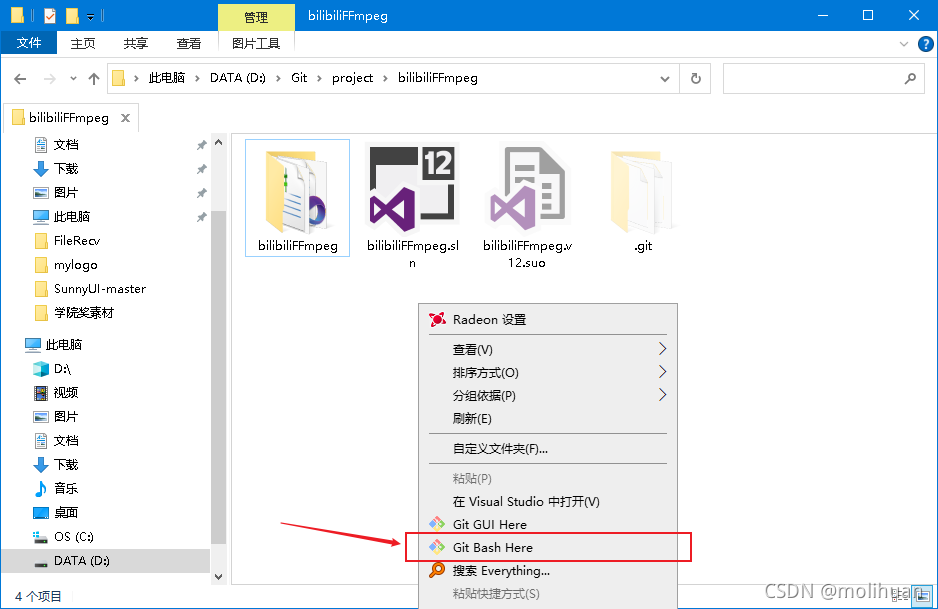Viewport: 938px width, 609px height.
Task: Click the search magnifier icon
Action: click(x=910, y=78)
